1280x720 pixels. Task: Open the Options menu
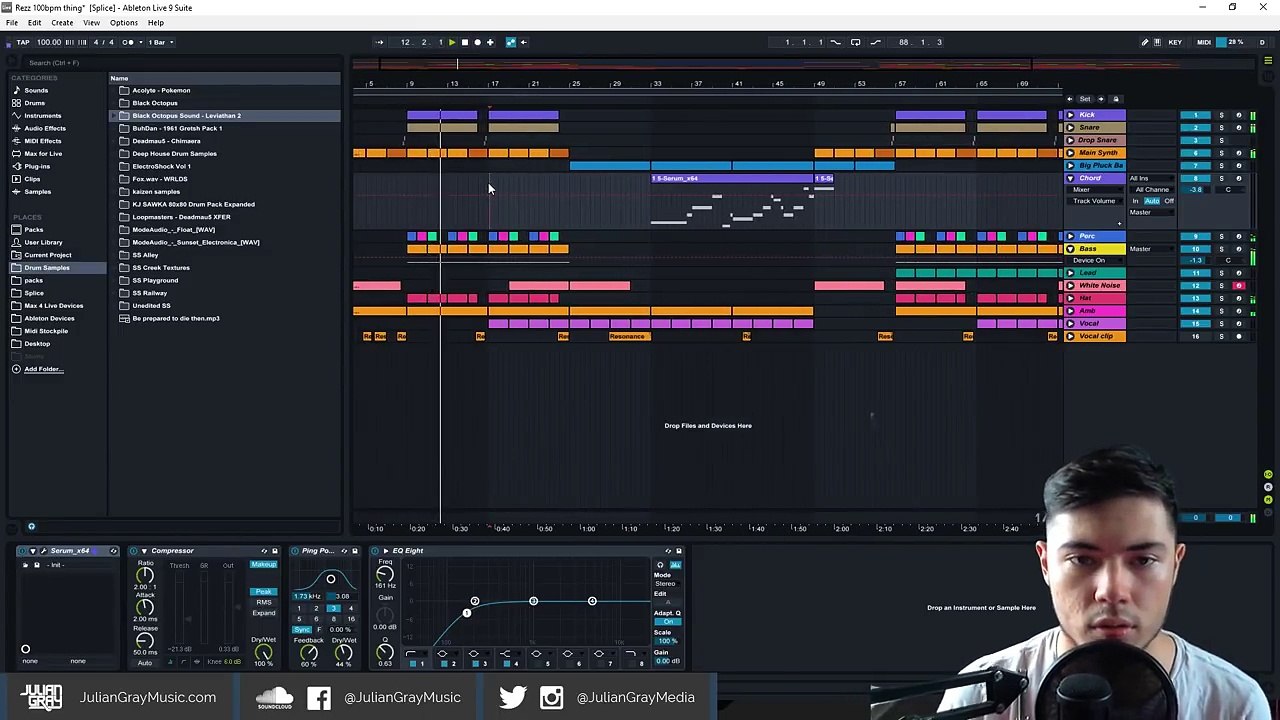(x=124, y=22)
